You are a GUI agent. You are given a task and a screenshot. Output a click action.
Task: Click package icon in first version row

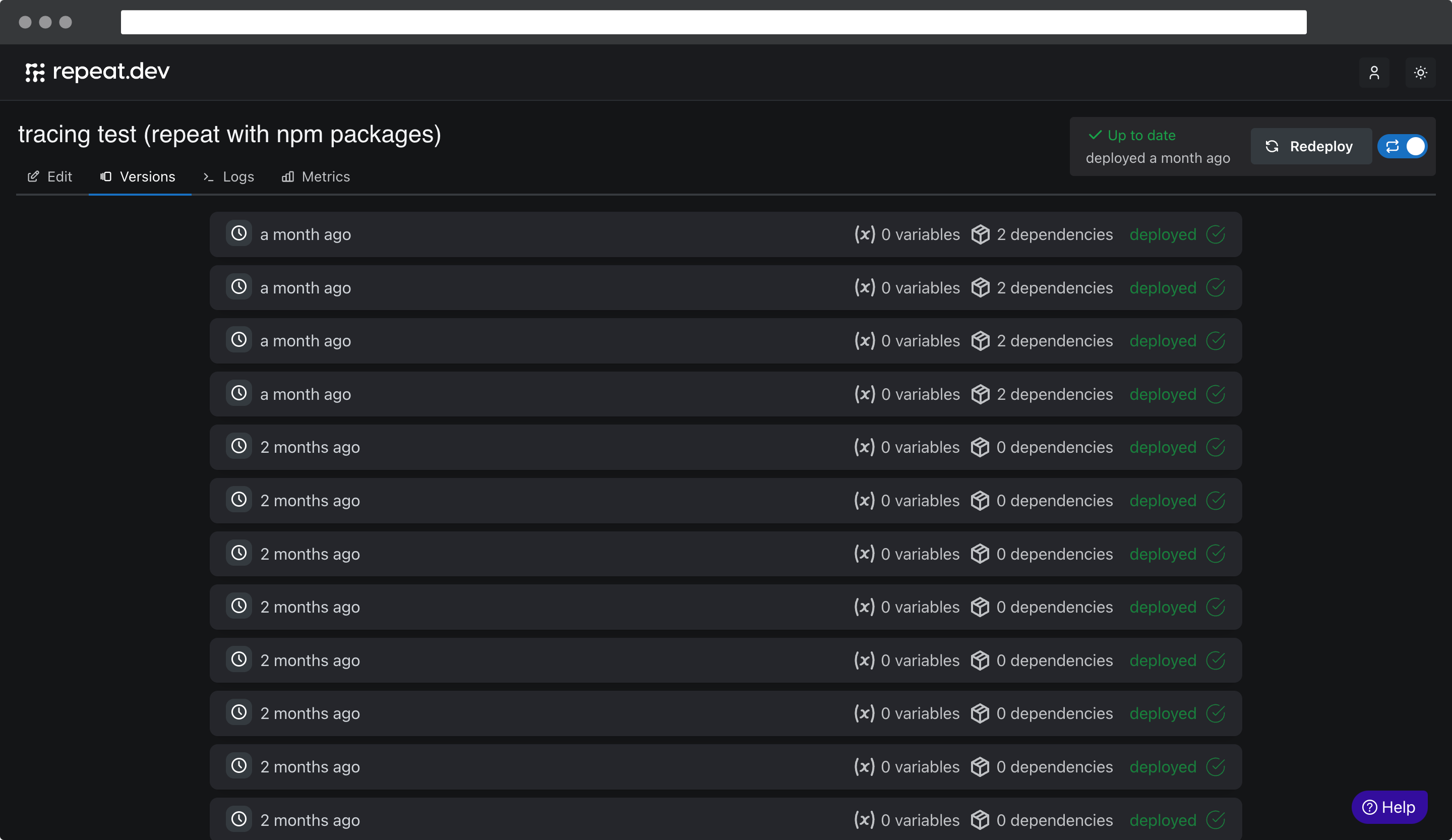pyautogui.click(x=980, y=234)
